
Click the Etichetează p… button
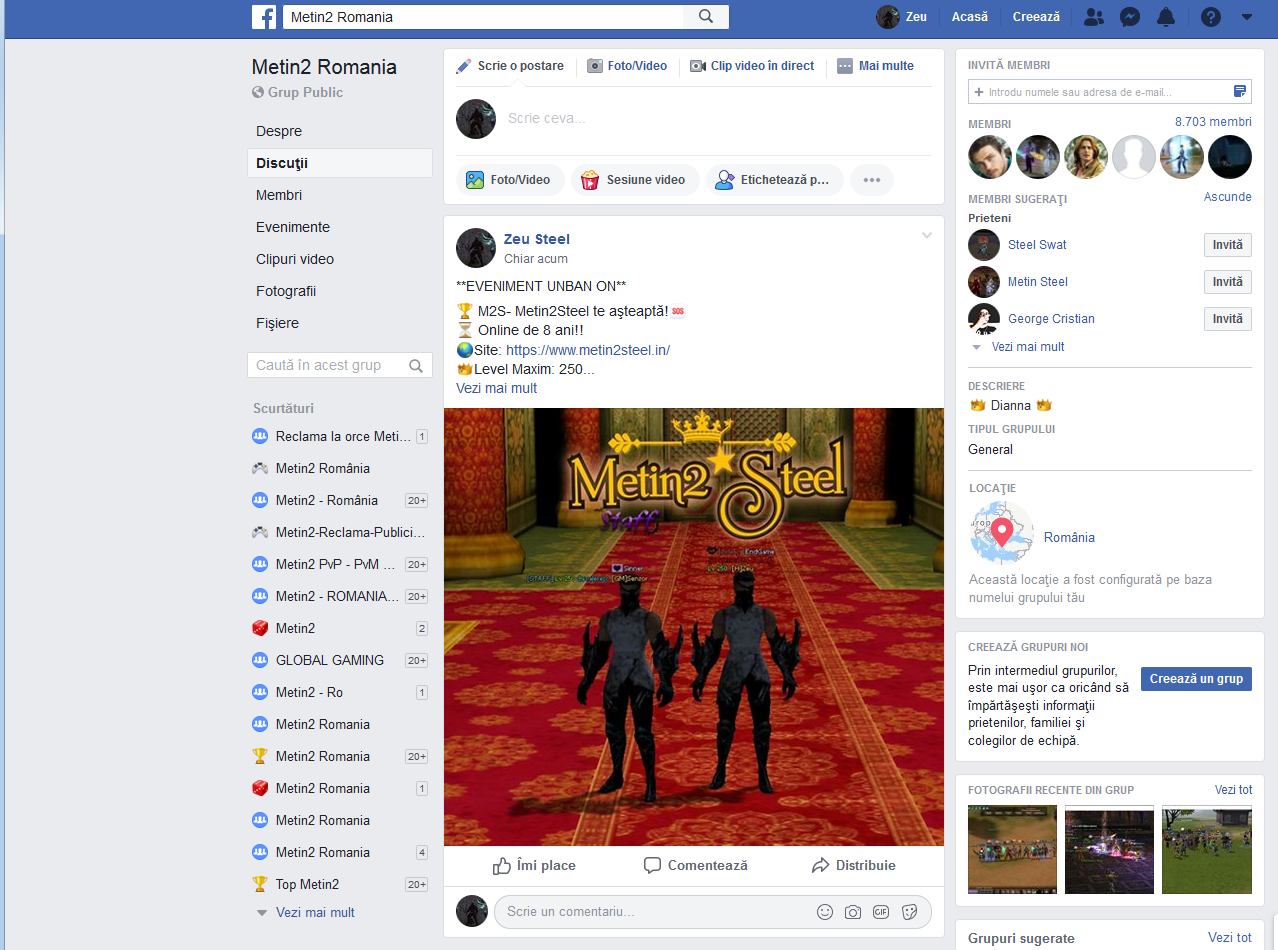coord(774,180)
